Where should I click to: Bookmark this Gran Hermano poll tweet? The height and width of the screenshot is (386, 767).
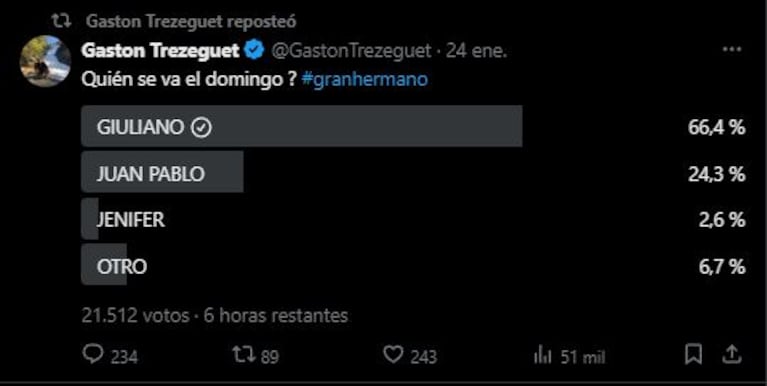click(694, 354)
